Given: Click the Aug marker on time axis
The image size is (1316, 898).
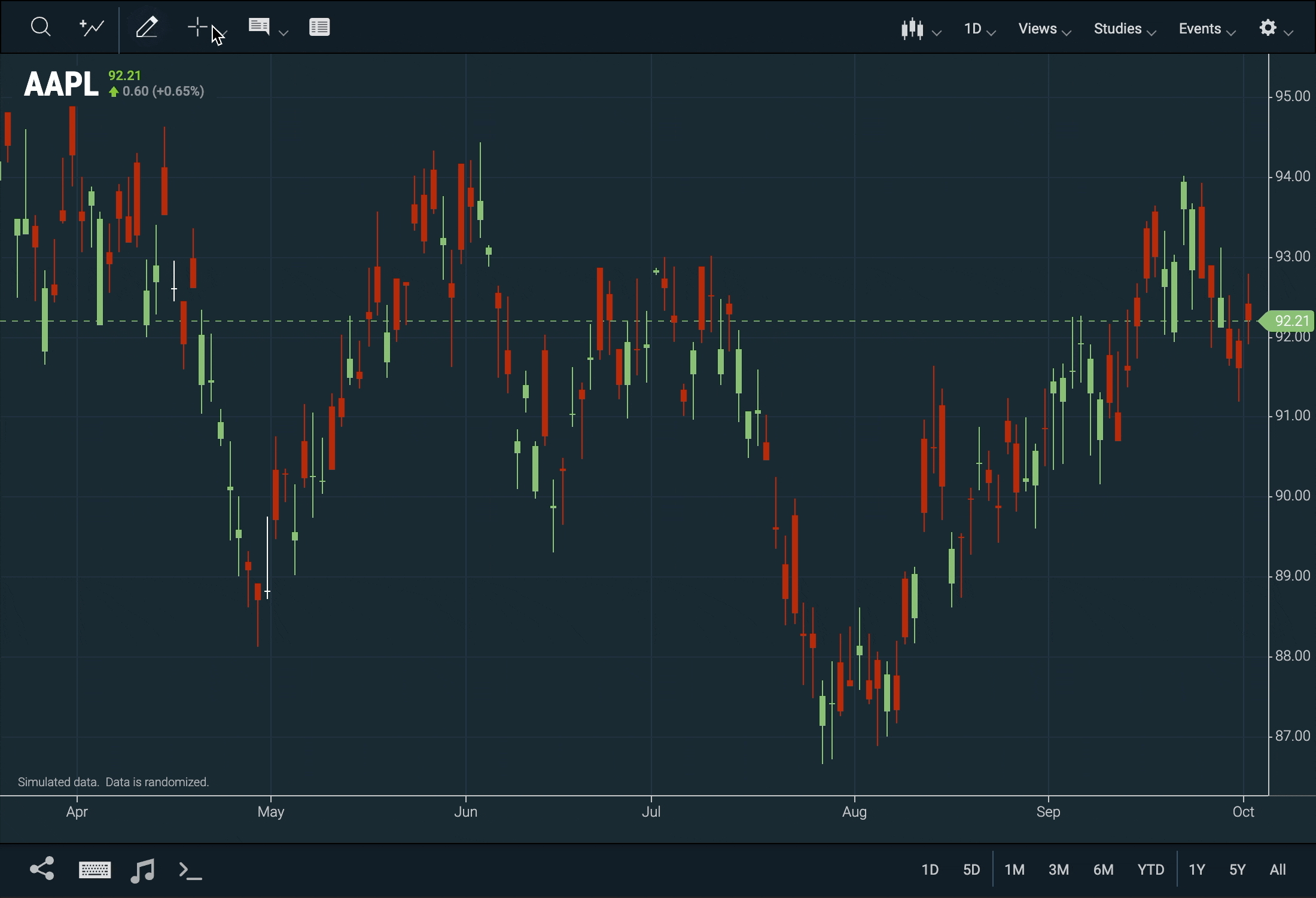Looking at the screenshot, I should click(854, 812).
